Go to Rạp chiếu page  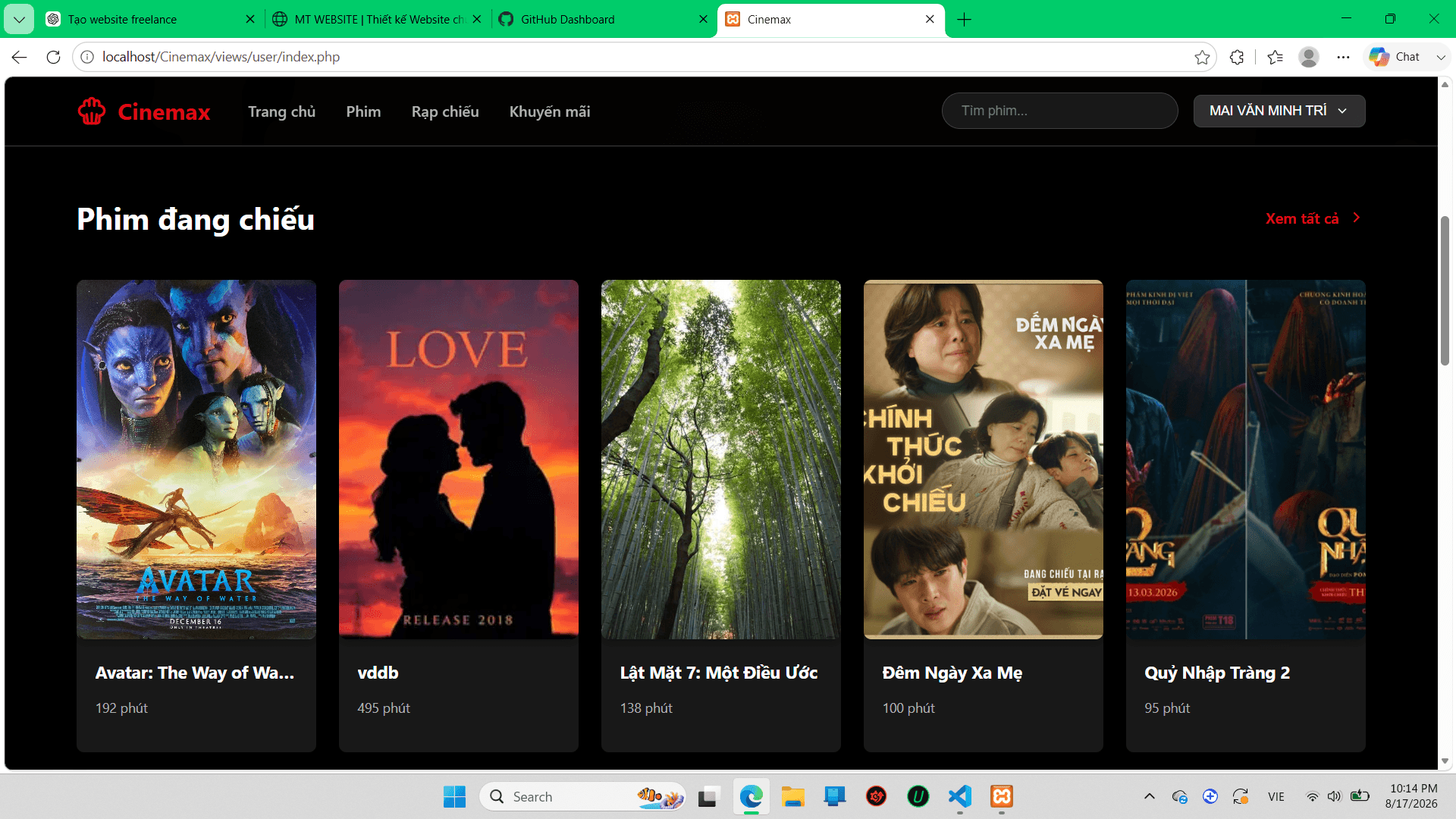[445, 111]
